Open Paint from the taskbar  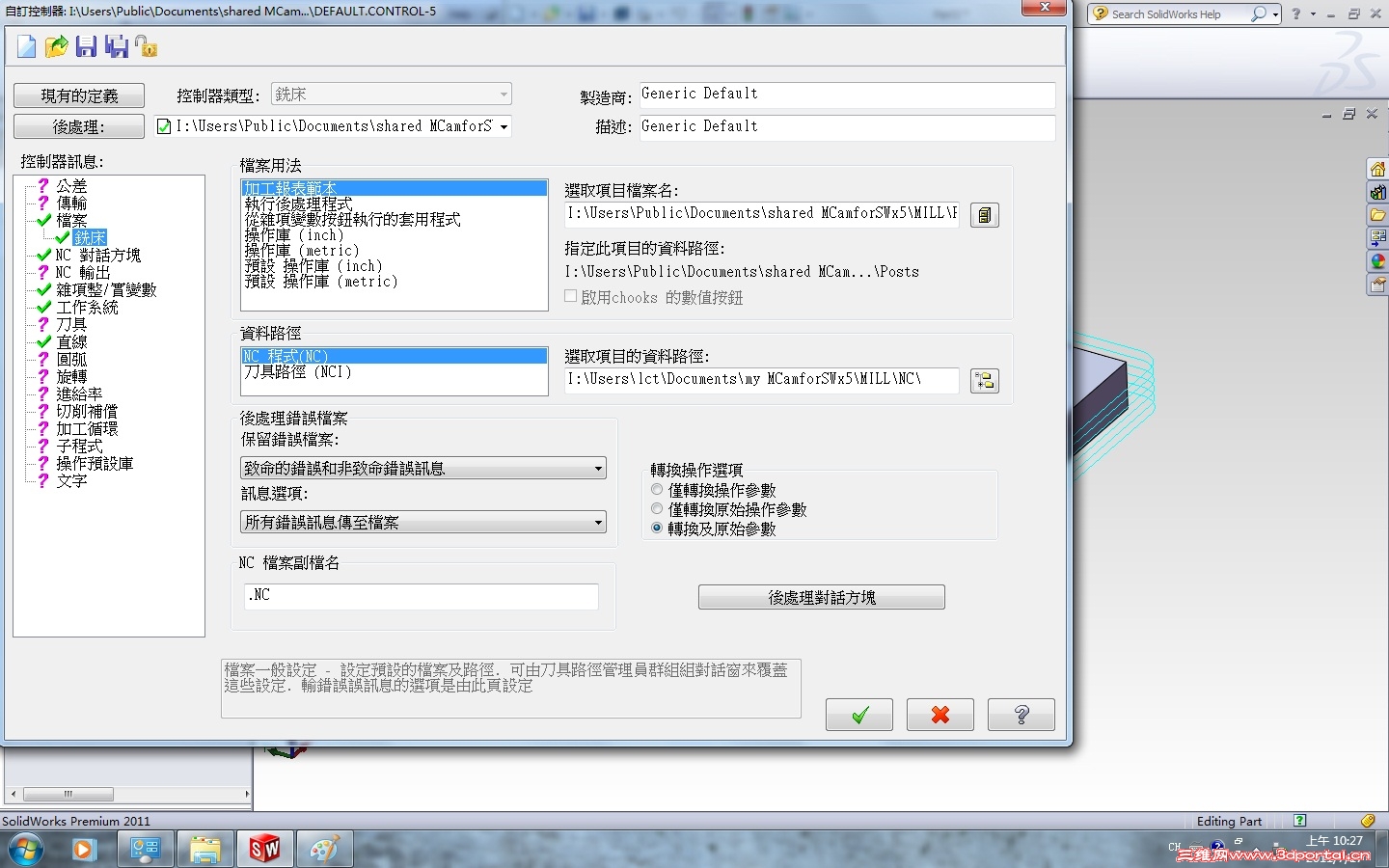pyautogui.click(x=324, y=850)
